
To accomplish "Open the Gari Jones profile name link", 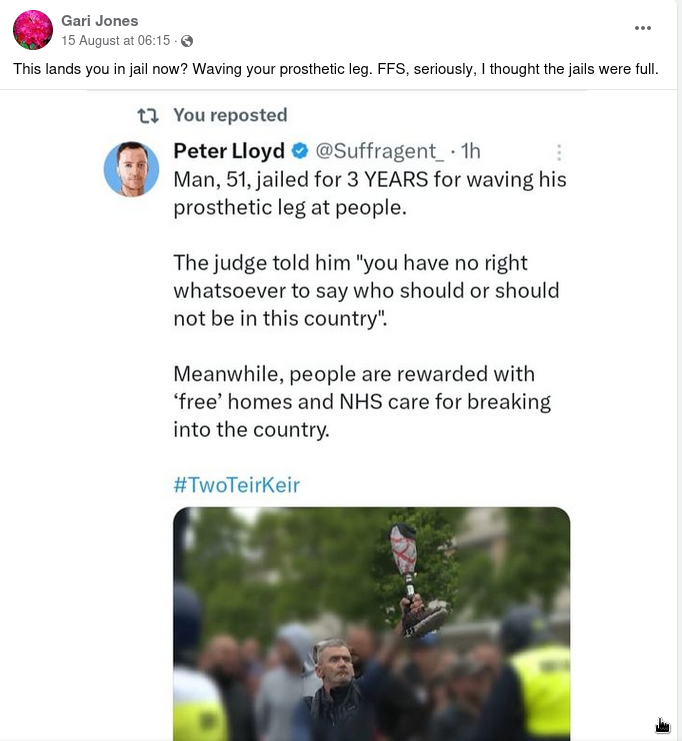I will point(100,21).
